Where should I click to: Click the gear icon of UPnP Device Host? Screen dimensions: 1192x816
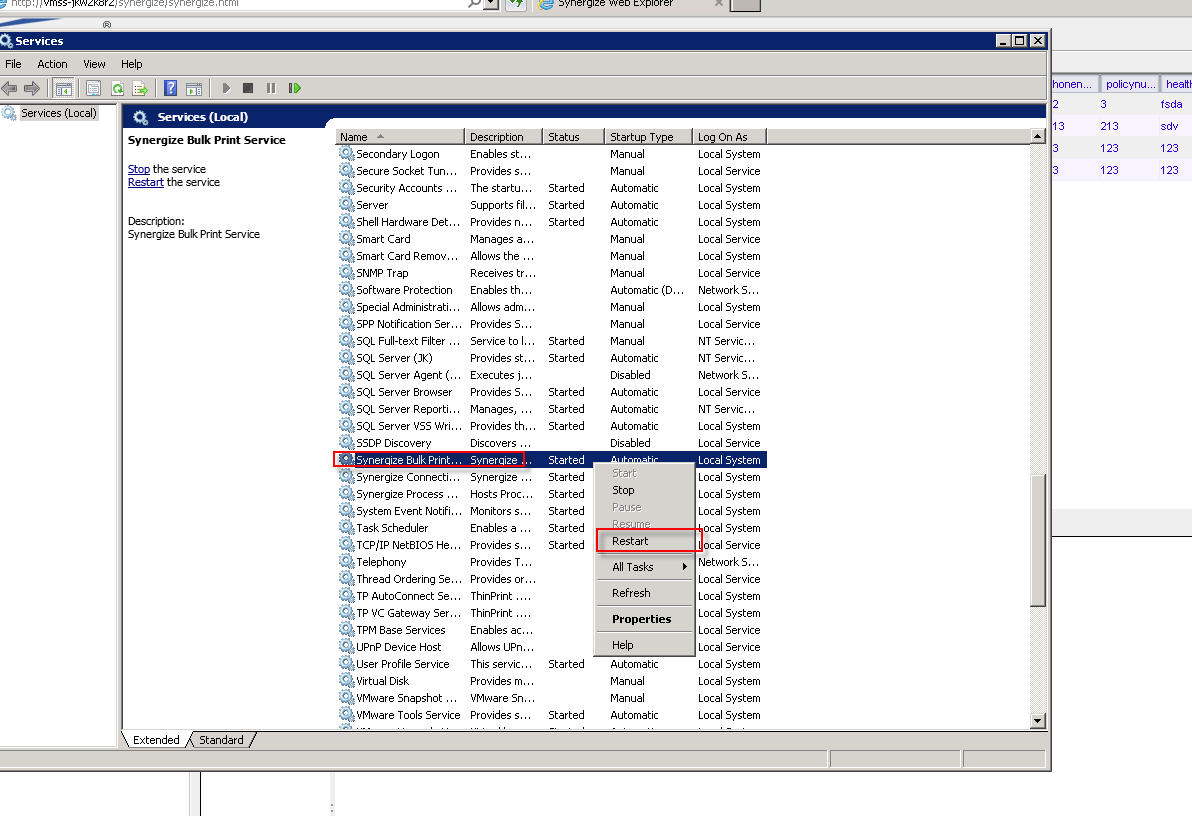click(x=347, y=647)
